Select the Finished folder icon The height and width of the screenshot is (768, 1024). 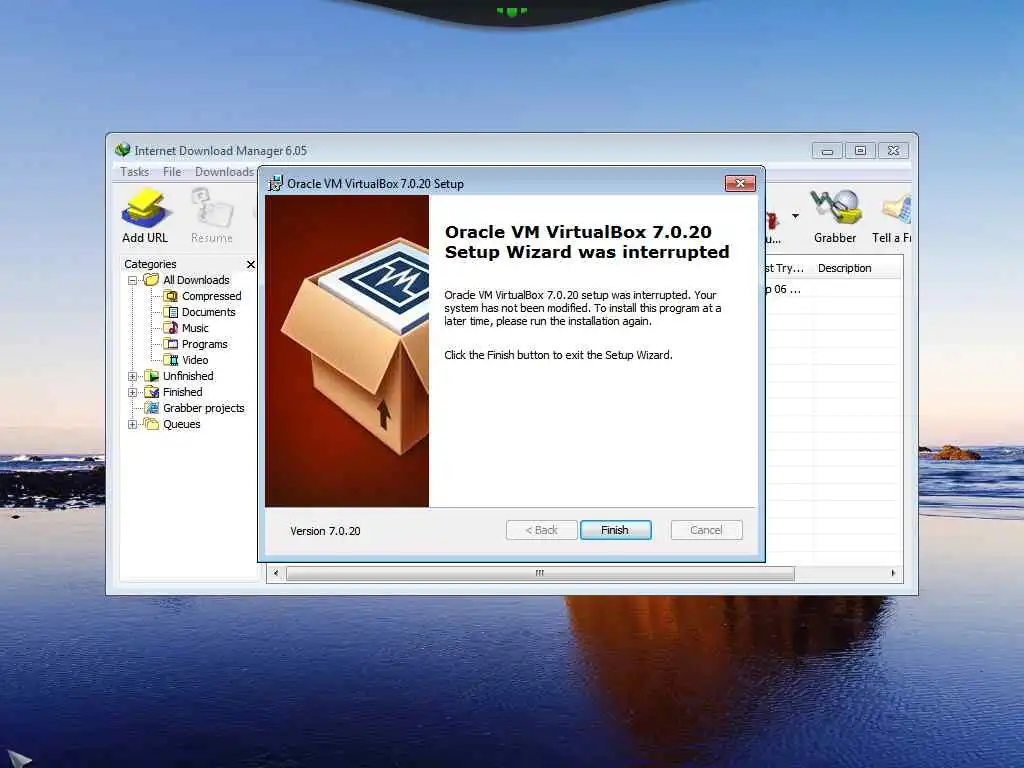click(x=152, y=392)
